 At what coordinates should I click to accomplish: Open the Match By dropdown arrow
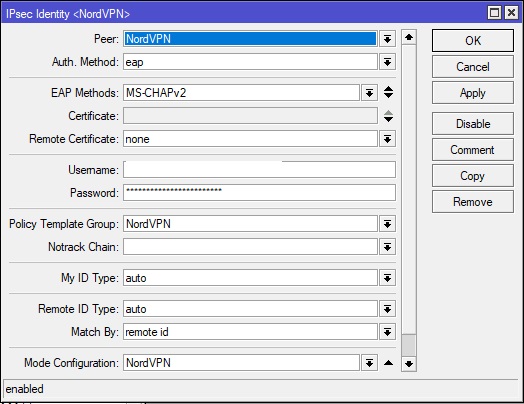387,332
